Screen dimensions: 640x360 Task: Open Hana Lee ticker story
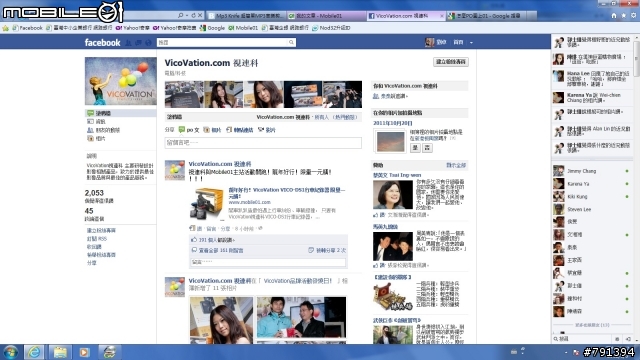[x=591, y=78]
